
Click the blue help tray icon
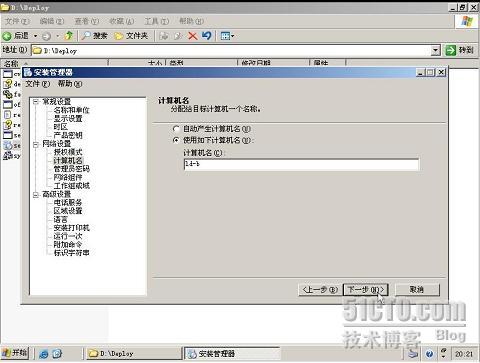click(430, 354)
